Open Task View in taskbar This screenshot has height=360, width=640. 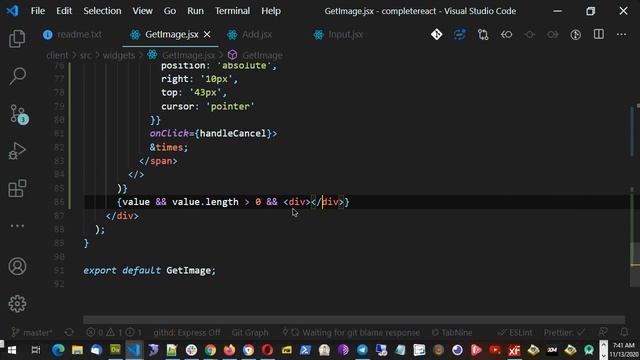click(x=36, y=350)
